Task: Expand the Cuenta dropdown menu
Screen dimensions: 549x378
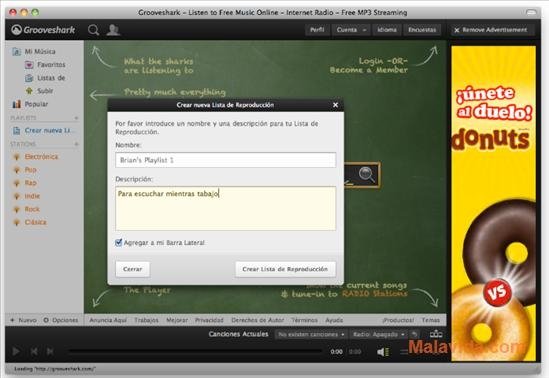Action: [x=352, y=30]
